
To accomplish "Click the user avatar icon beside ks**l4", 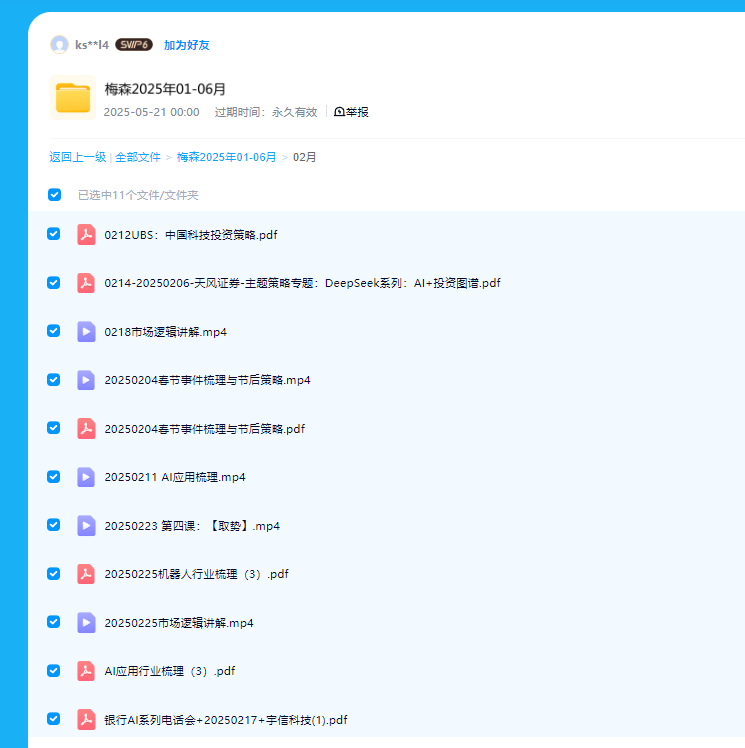I will pos(59,45).
